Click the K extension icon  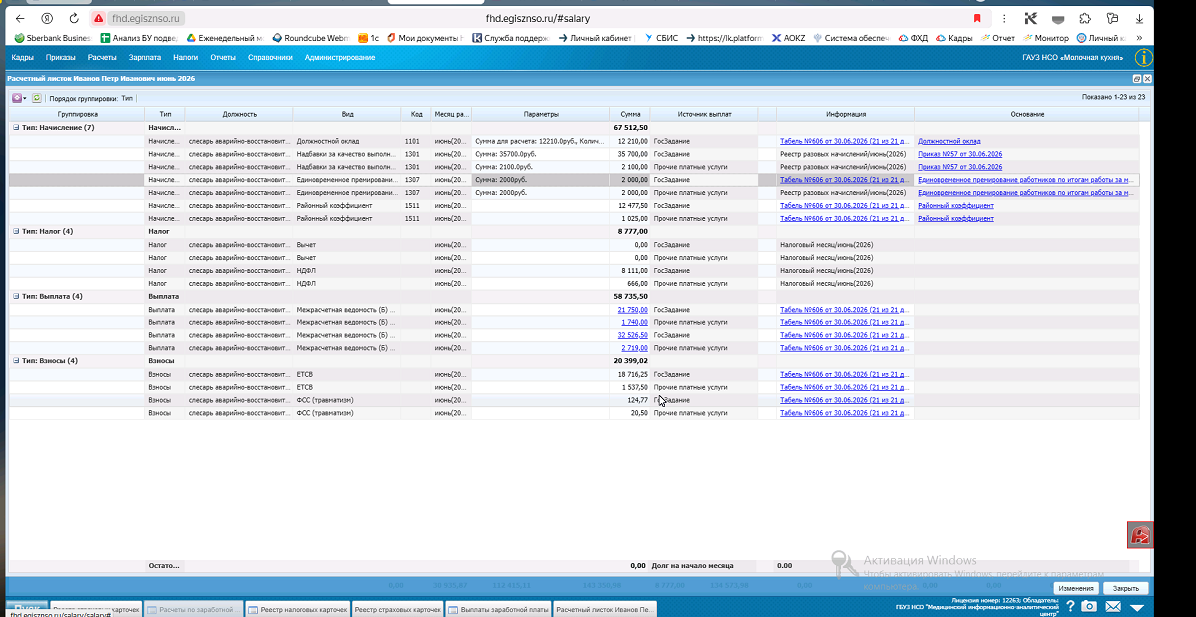point(1030,18)
